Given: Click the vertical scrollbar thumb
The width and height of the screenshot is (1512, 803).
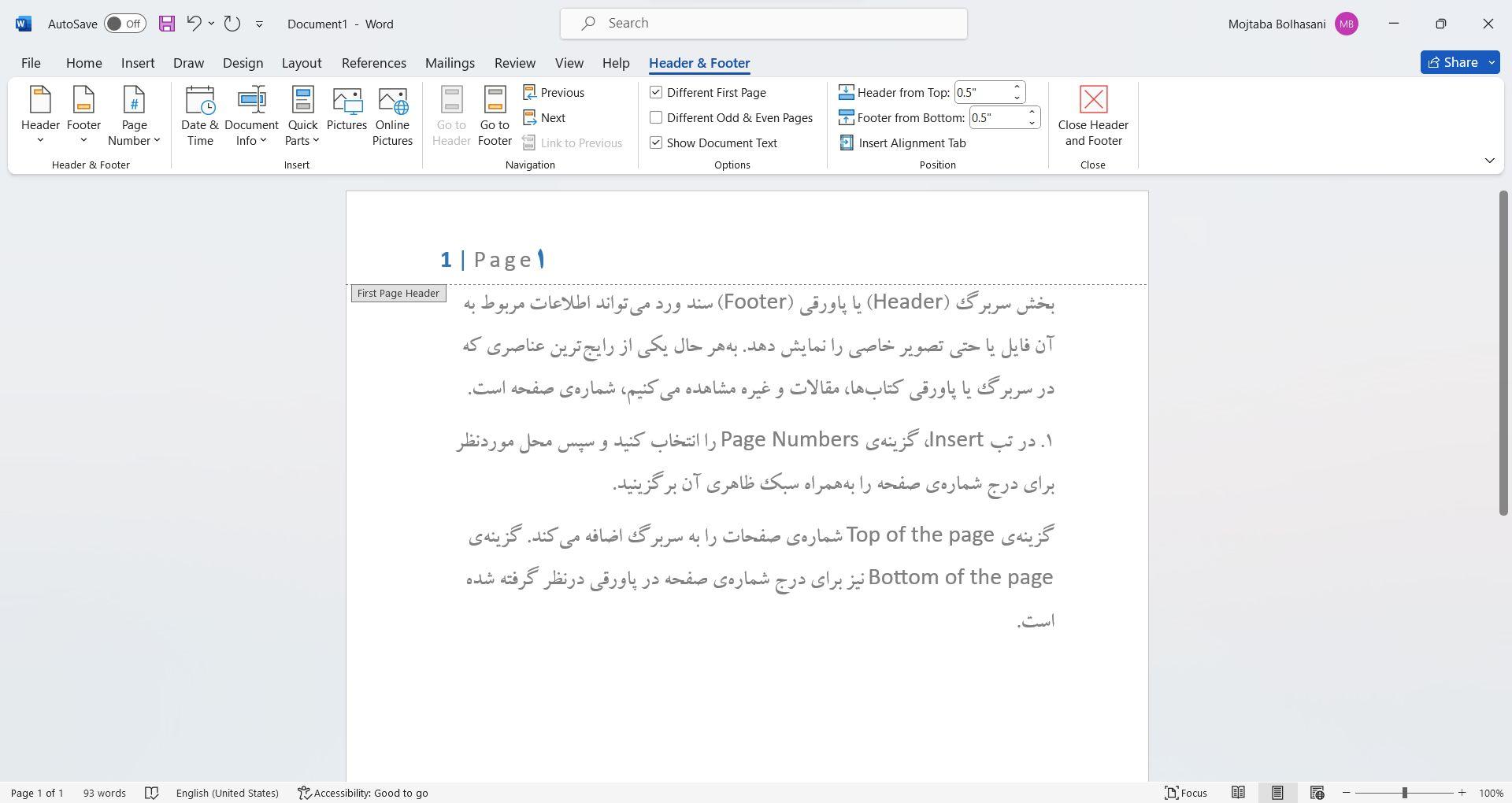Looking at the screenshot, I should click(1503, 353).
